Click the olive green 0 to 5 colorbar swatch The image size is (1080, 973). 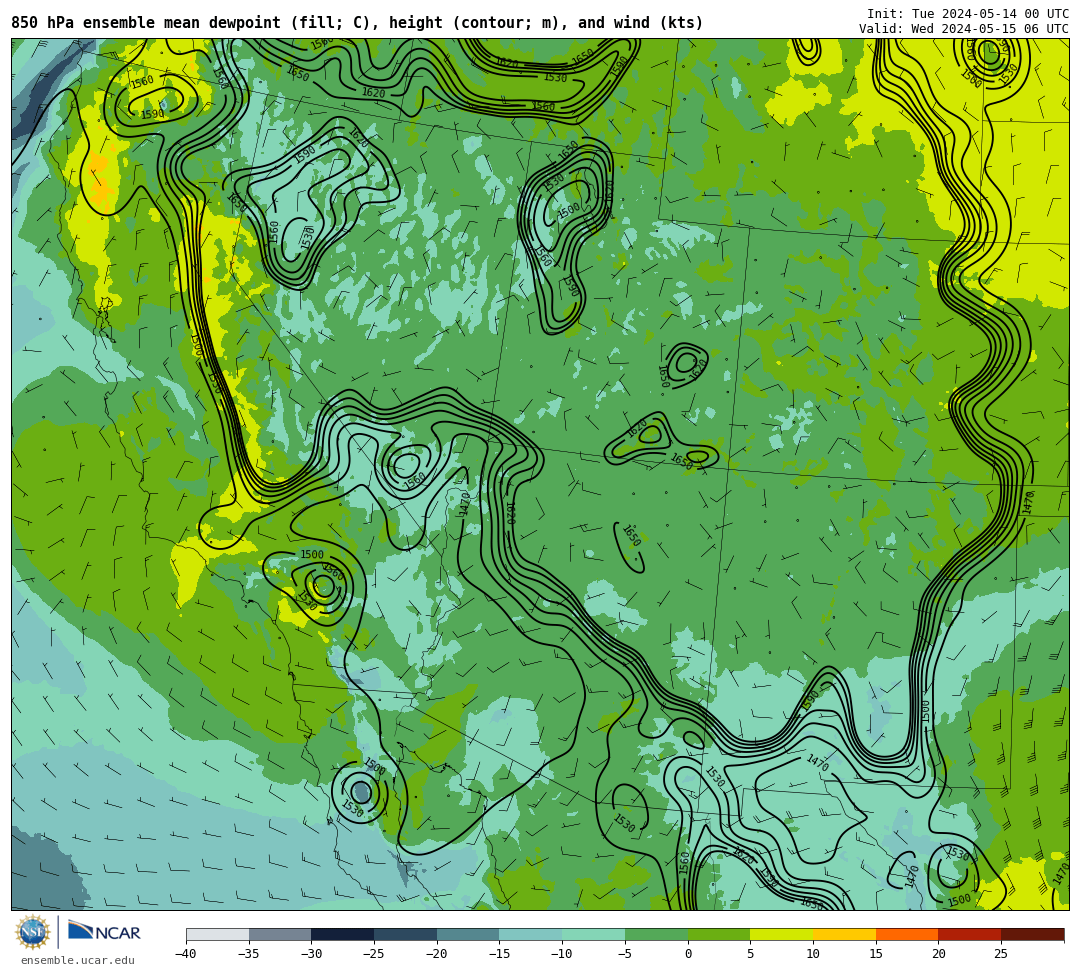(x=719, y=934)
